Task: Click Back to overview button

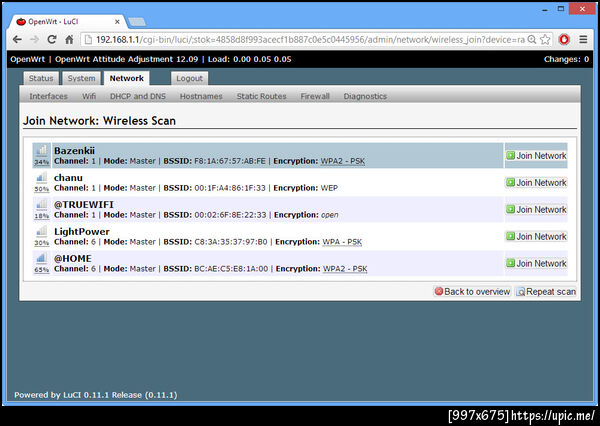Action: (x=472, y=292)
